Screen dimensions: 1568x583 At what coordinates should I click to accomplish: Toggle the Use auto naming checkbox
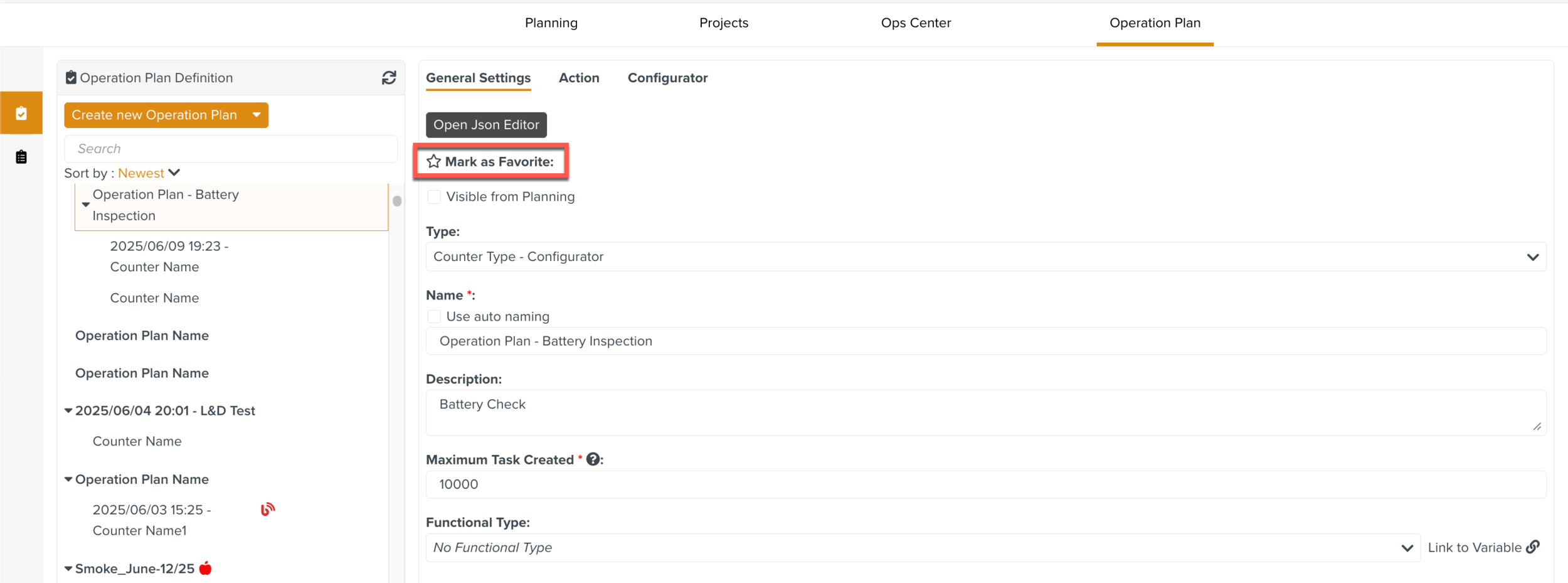tap(434, 317)
